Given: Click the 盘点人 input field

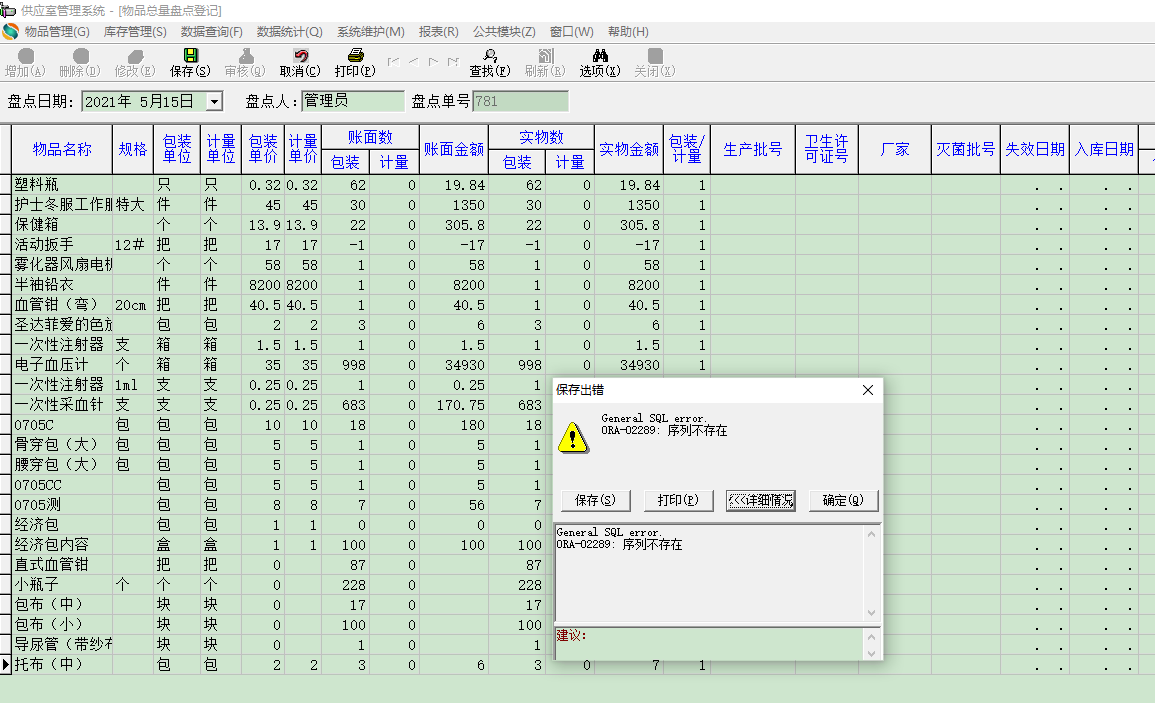Looking at the screenshot, I should [x=353, y=101].
